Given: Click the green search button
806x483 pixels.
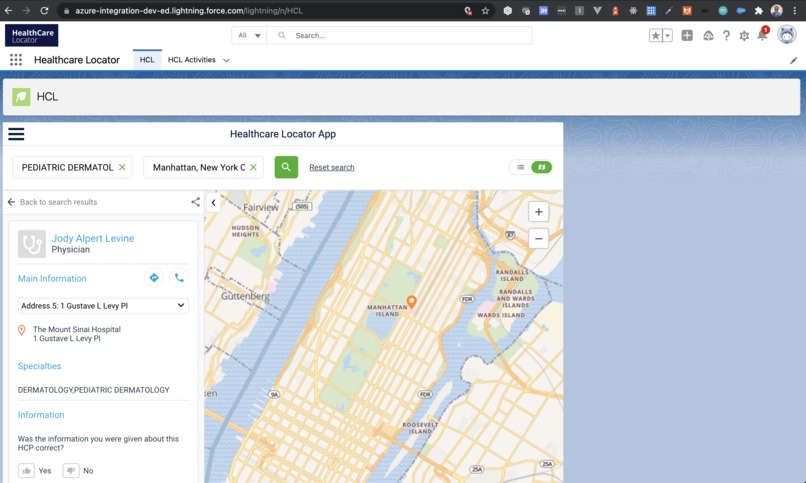Looking at the screenshot, I should [286, 167].
